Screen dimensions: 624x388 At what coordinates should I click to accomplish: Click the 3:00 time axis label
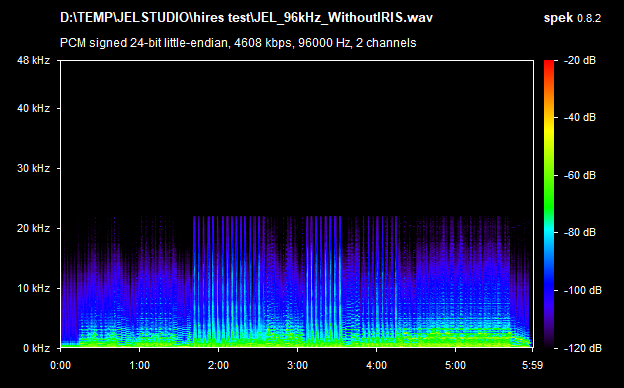pyautogui.click(x=297, y=365)
